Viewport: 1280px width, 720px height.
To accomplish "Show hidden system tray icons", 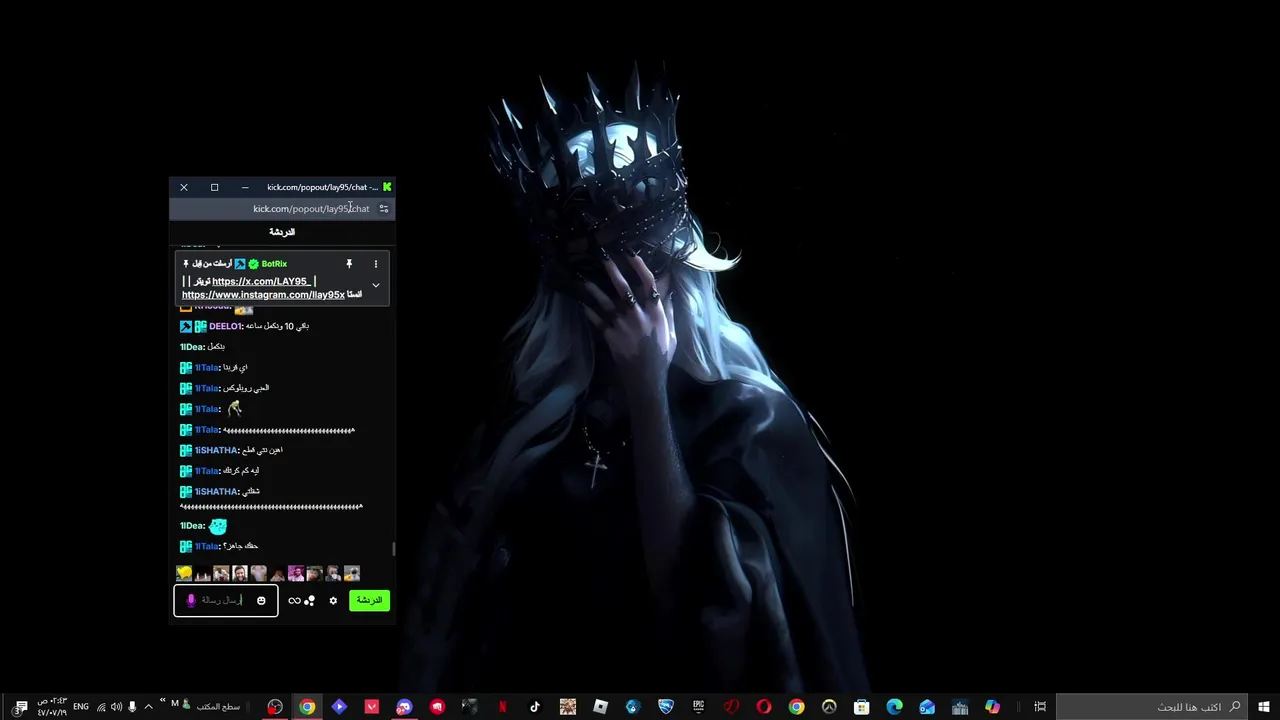I will [x=148, y=706].
